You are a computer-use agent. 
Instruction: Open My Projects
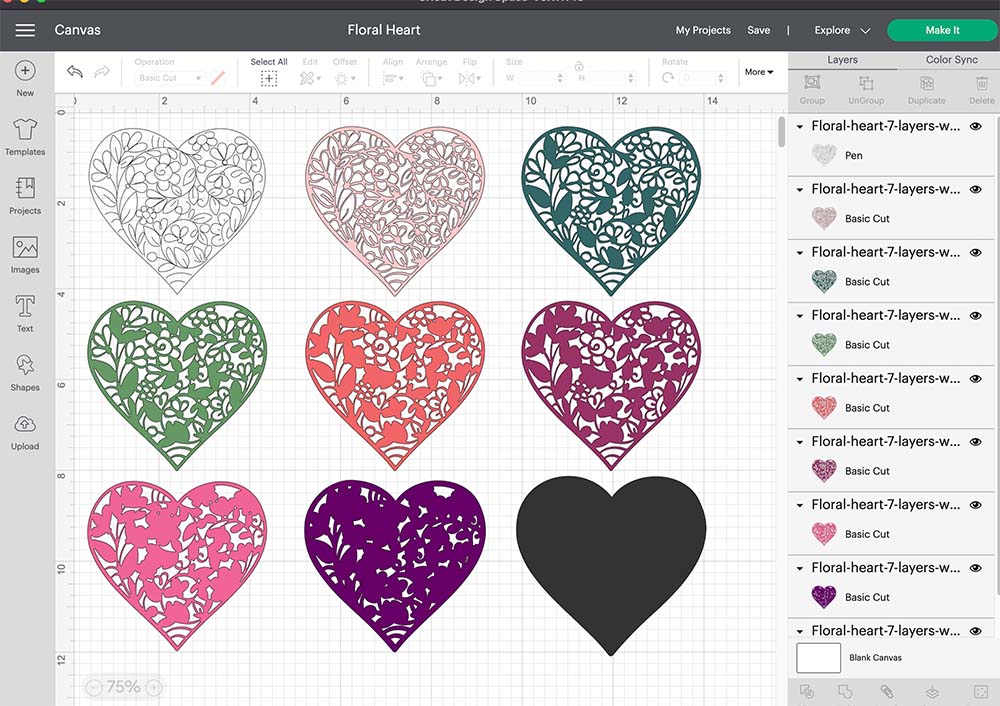pyautogui.click(x=703, y=30)
